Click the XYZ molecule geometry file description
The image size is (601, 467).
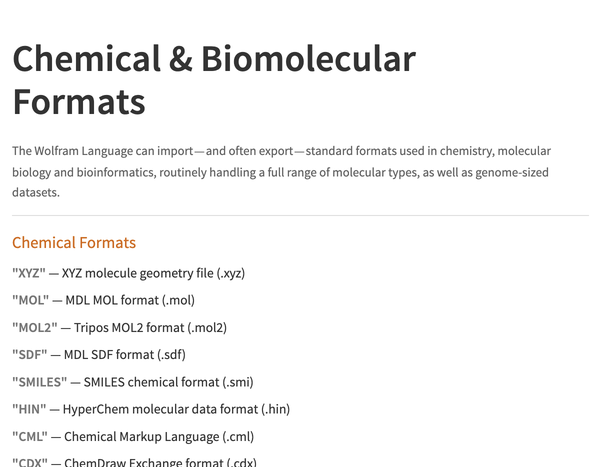point(153,273)
